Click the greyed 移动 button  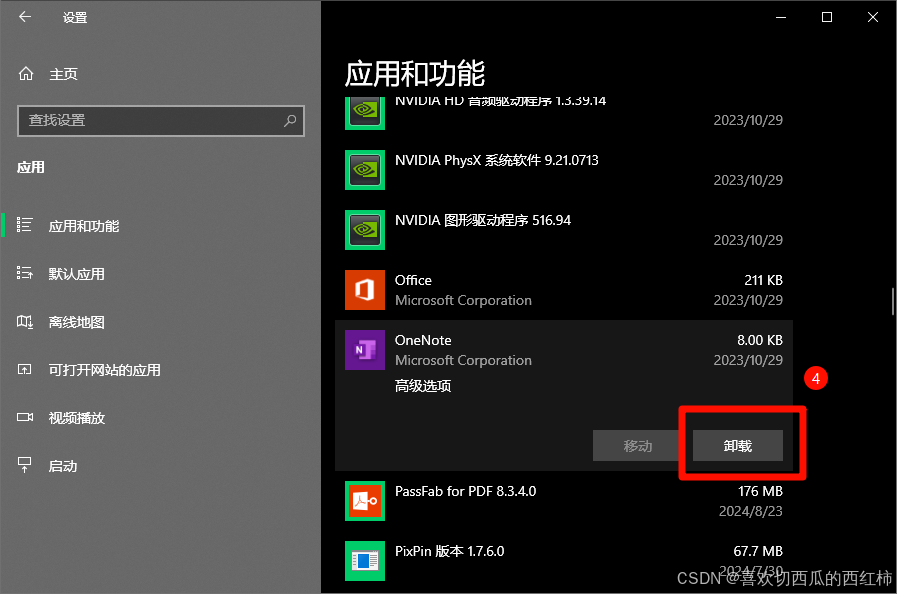click(638, 446)
